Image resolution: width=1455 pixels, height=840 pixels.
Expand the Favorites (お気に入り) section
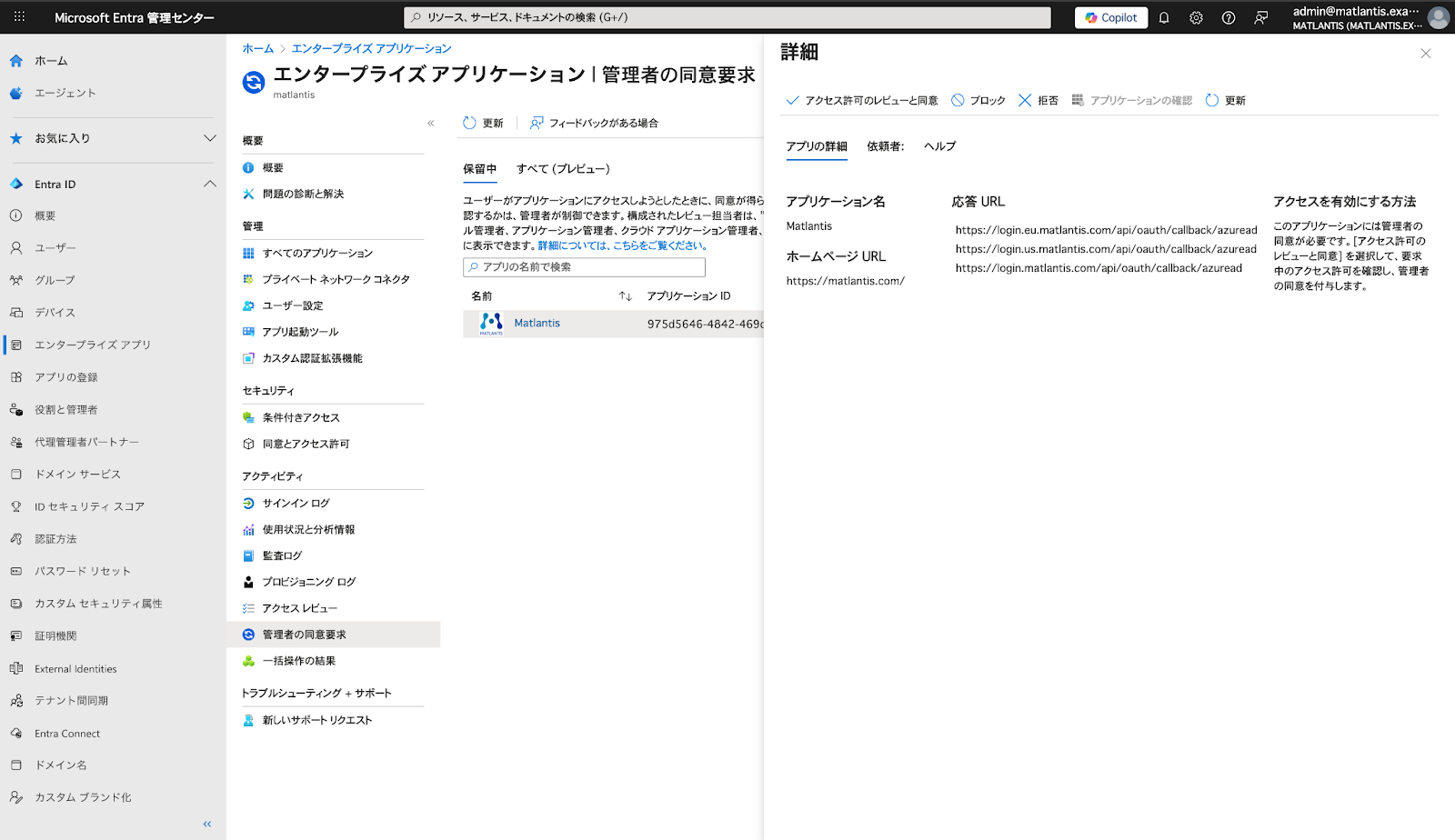point(210,138)
